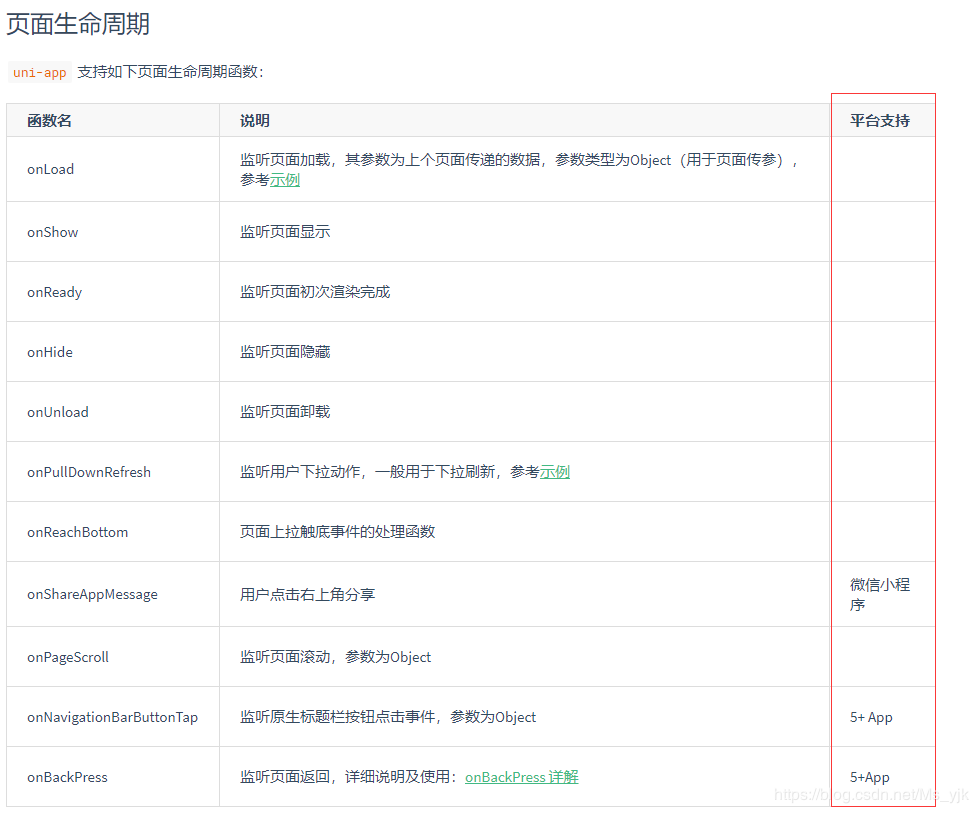
Task: Click the 页面上拉触底事件的处理函数 description
Action: pos(337,532)
